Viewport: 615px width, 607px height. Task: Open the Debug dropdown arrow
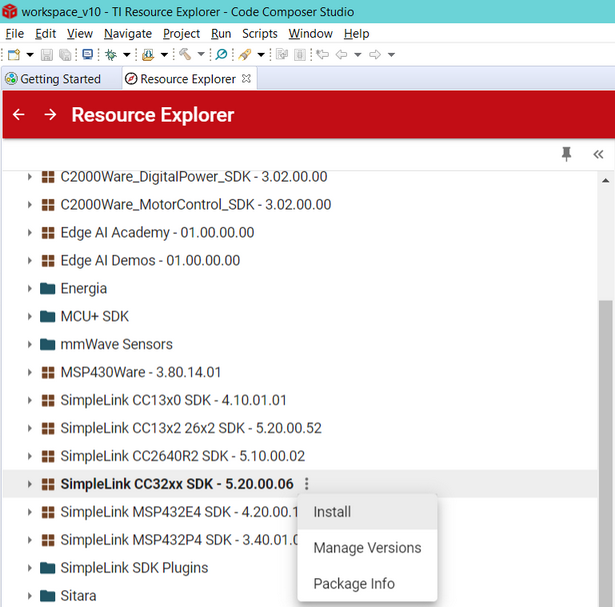coord(127,55)
